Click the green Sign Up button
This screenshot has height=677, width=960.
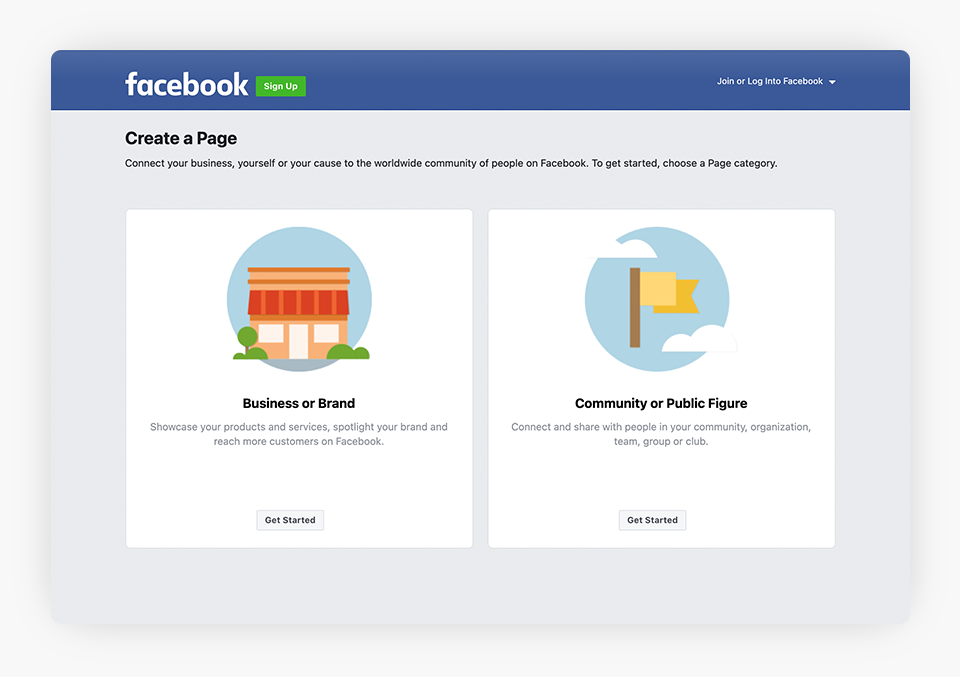click(x=280, y=86)
